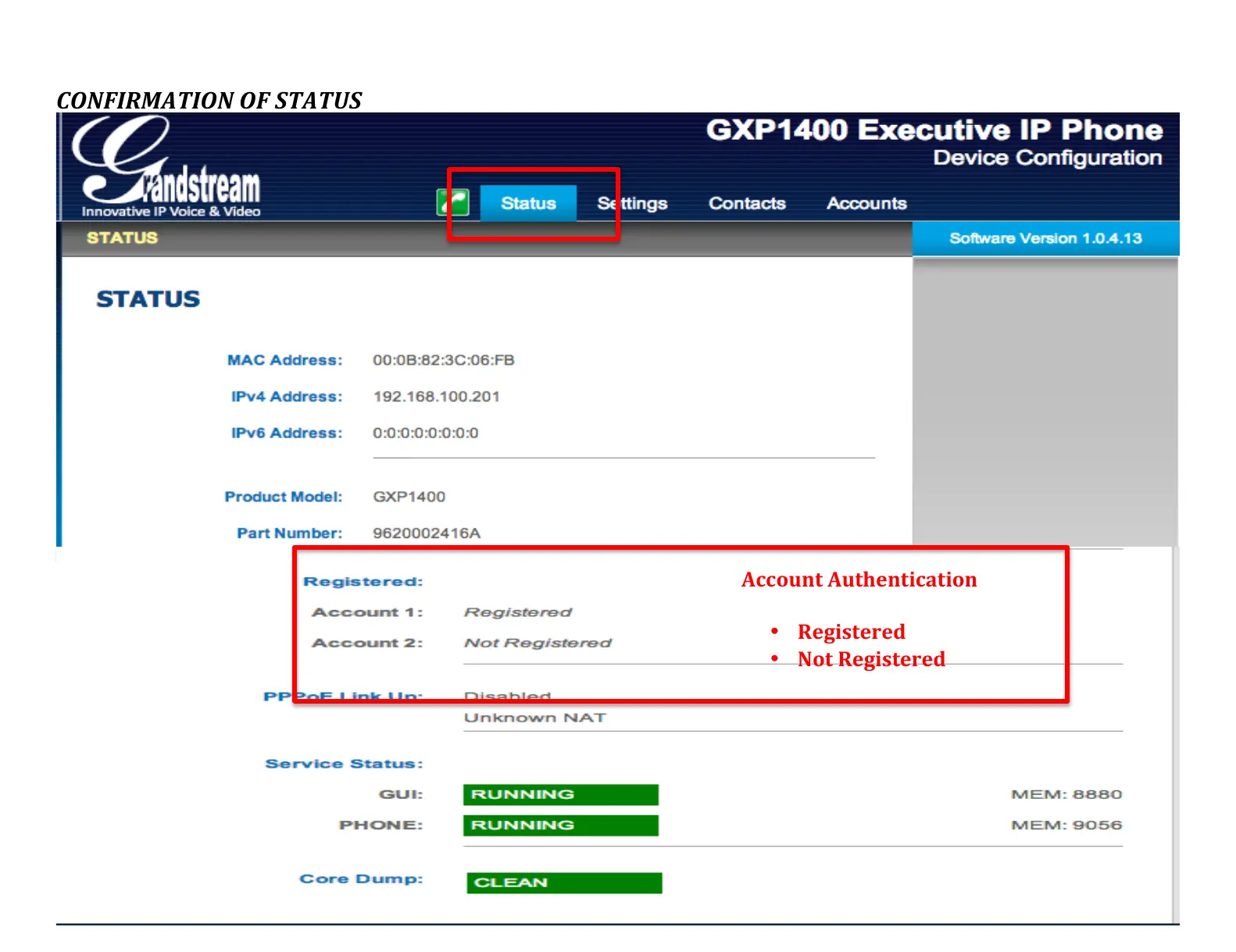Image resolution: width=1236 pixels, height=952 pixels.
Task: Click the Service Status label
Action: point(344,764)
